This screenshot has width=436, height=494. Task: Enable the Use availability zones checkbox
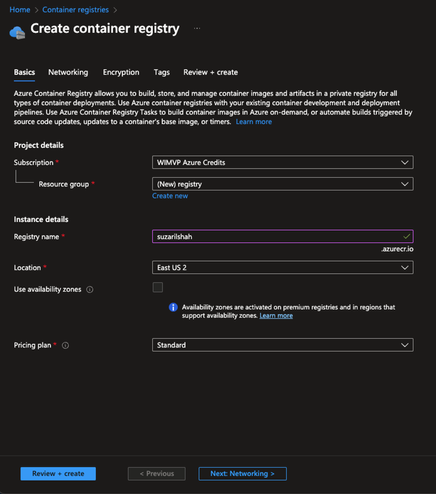[x=158, y=287]
